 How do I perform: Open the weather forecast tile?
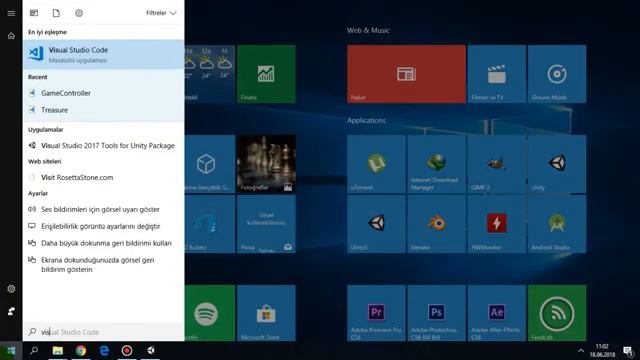[x=210, y=74]
